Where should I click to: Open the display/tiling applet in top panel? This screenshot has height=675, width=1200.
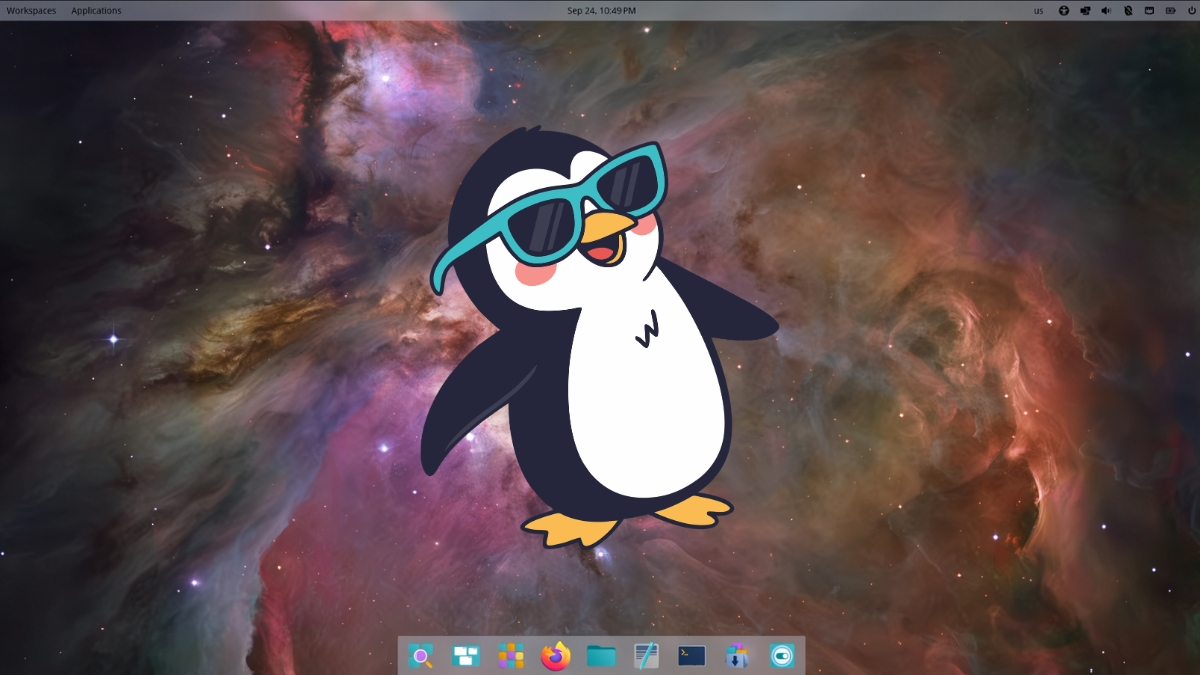click(x=1085, y=11)
